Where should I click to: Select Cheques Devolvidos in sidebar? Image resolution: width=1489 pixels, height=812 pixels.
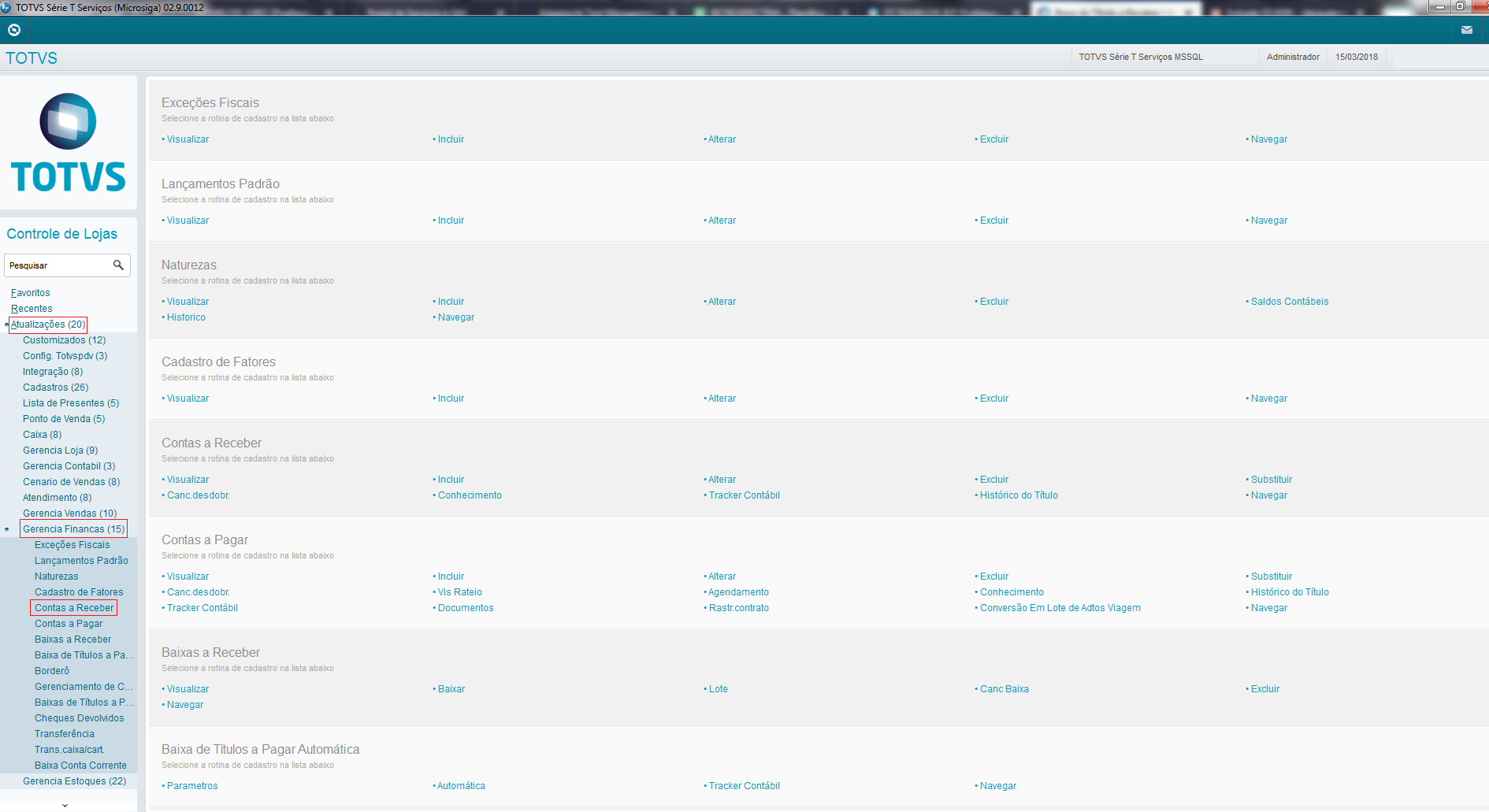[x=80, y=718]
